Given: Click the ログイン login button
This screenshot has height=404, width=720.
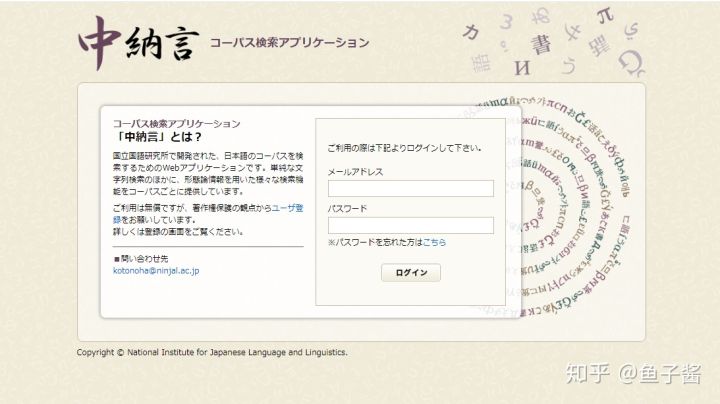Looking at the screenshot, I should 411,272.
